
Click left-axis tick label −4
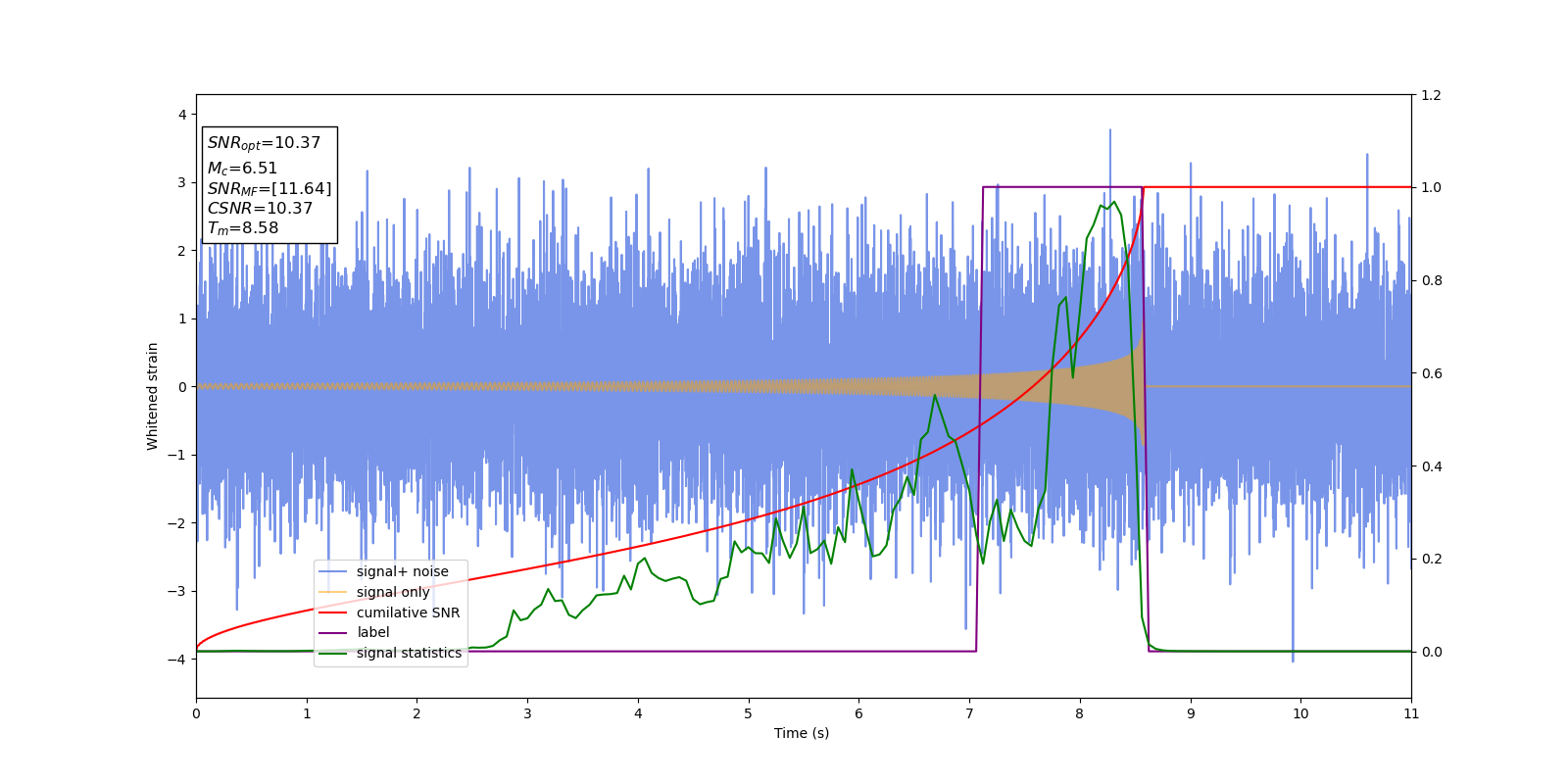tap(177, 659)
